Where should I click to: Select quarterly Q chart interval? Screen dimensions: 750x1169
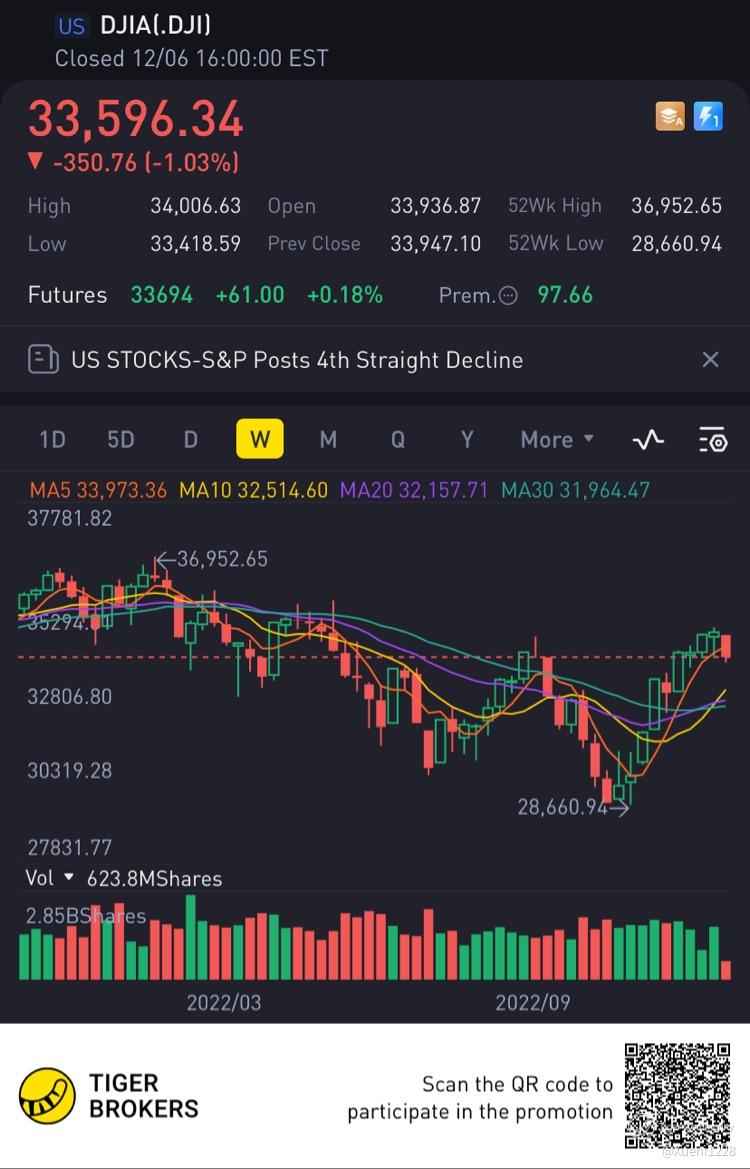pos(397,439)
